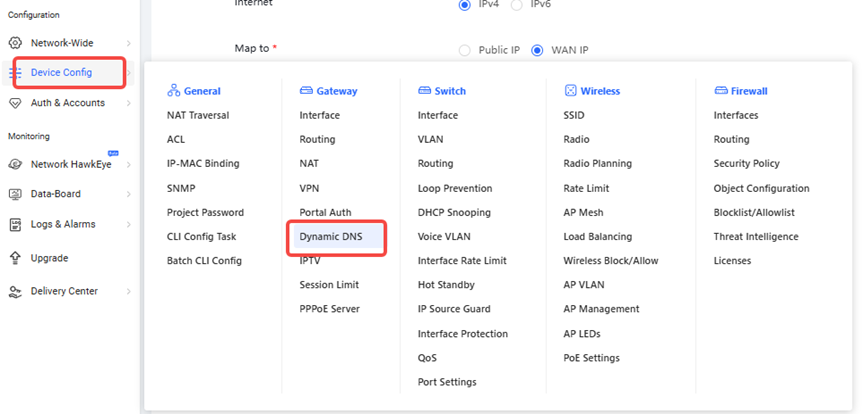Image resolution: width=863 pixels, height=414 pixels.
Task: Expand the Delivery Center chevron
Action: point(128,291)
